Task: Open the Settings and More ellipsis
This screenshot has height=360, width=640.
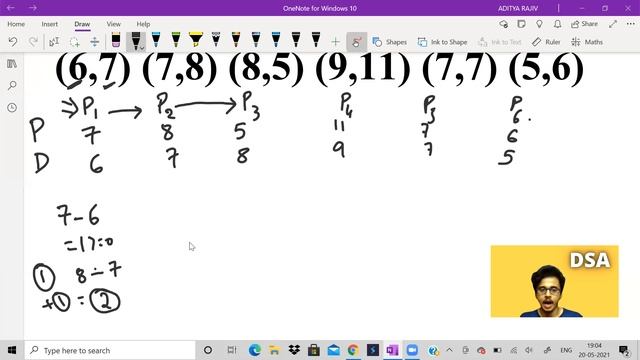Action: (x=631, y=24)
